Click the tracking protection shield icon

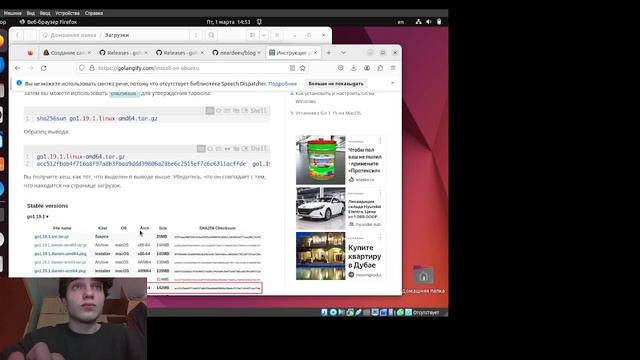[x=82, y=68]
